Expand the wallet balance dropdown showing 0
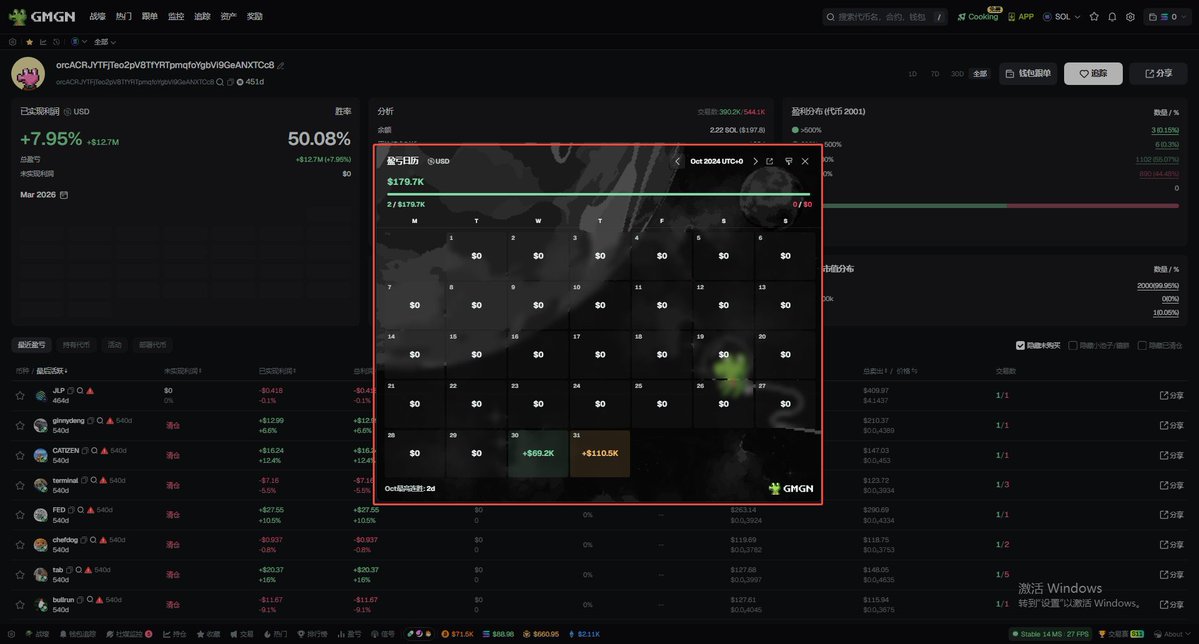The image size is (1199, 644). pyautogui.click(x=1166, y=16)
